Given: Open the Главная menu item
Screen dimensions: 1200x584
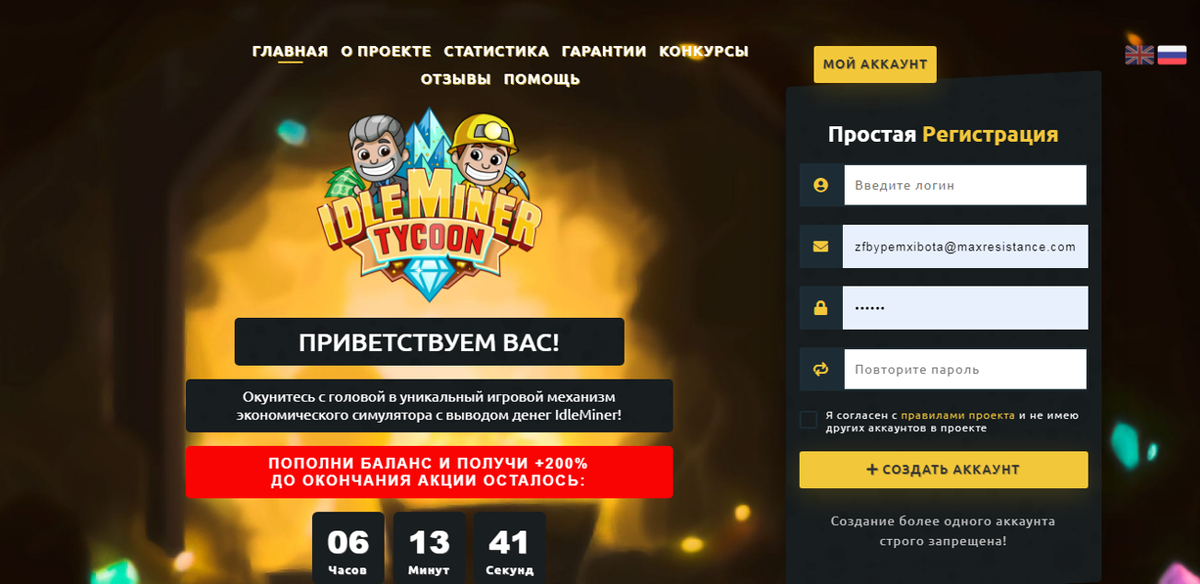Looking at the screenshot, I should [290, 51].
